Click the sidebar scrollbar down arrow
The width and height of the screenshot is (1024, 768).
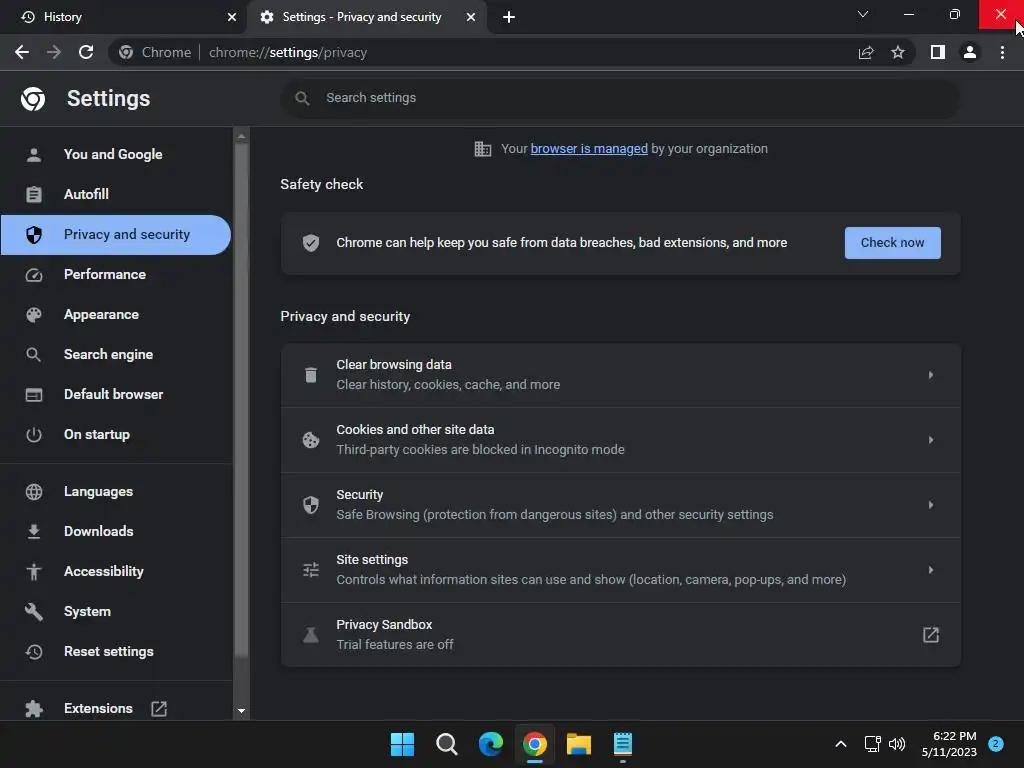[x=241, y=711]
